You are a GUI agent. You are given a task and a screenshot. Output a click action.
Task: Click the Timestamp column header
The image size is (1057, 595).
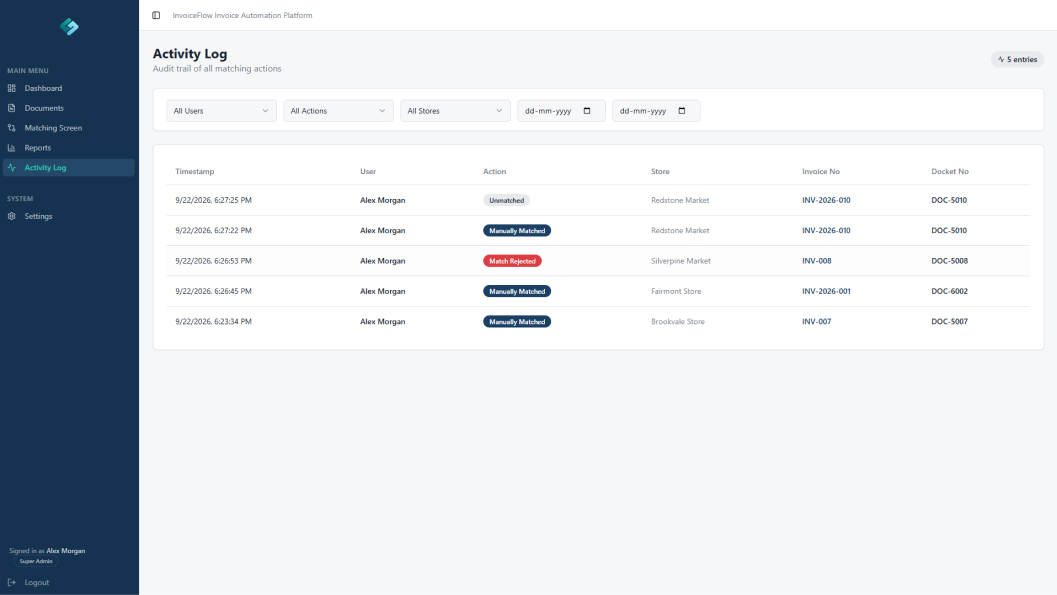click(x=195, y=171)
